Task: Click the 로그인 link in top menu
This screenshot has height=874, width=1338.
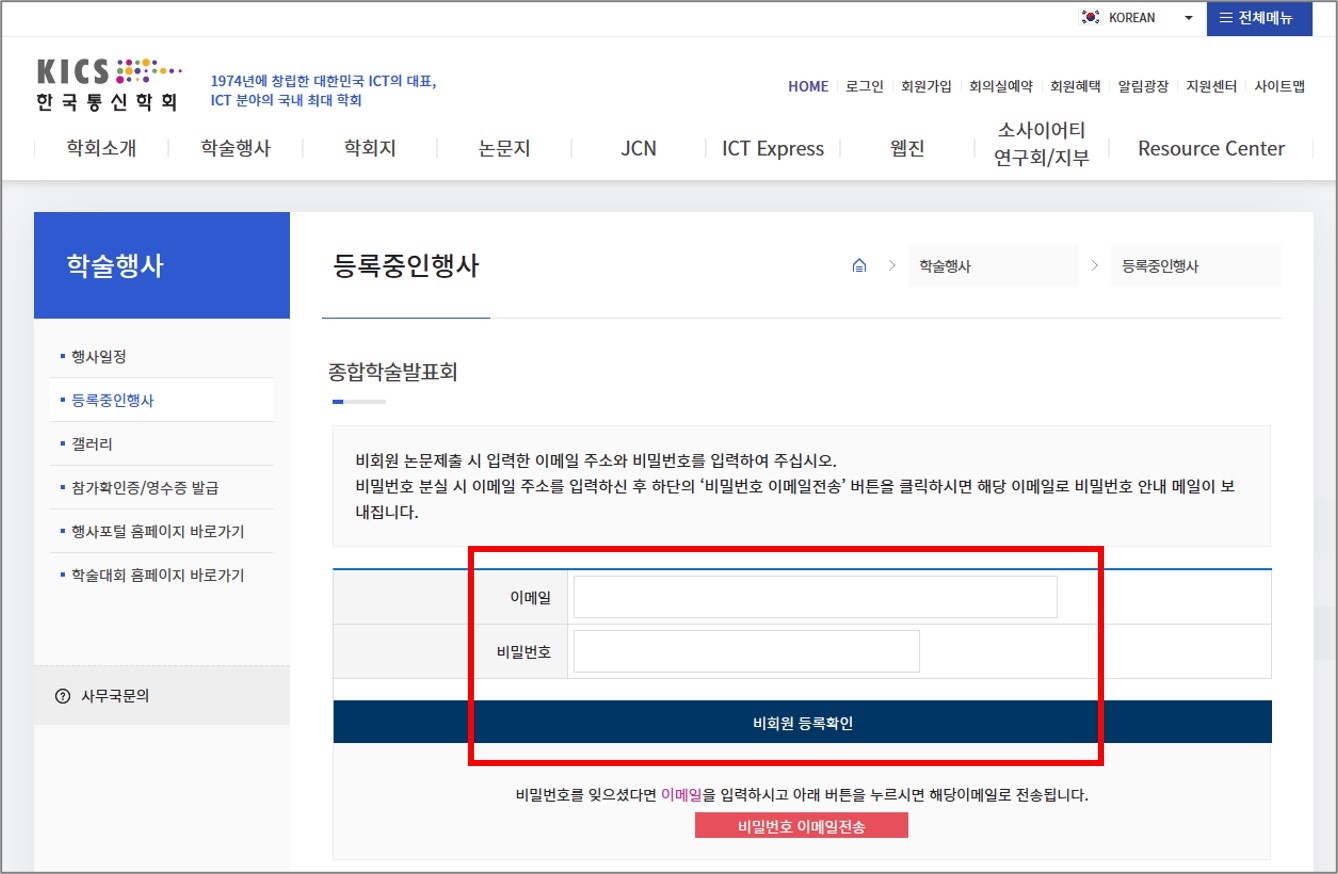Action: click(x=864, y=87)
